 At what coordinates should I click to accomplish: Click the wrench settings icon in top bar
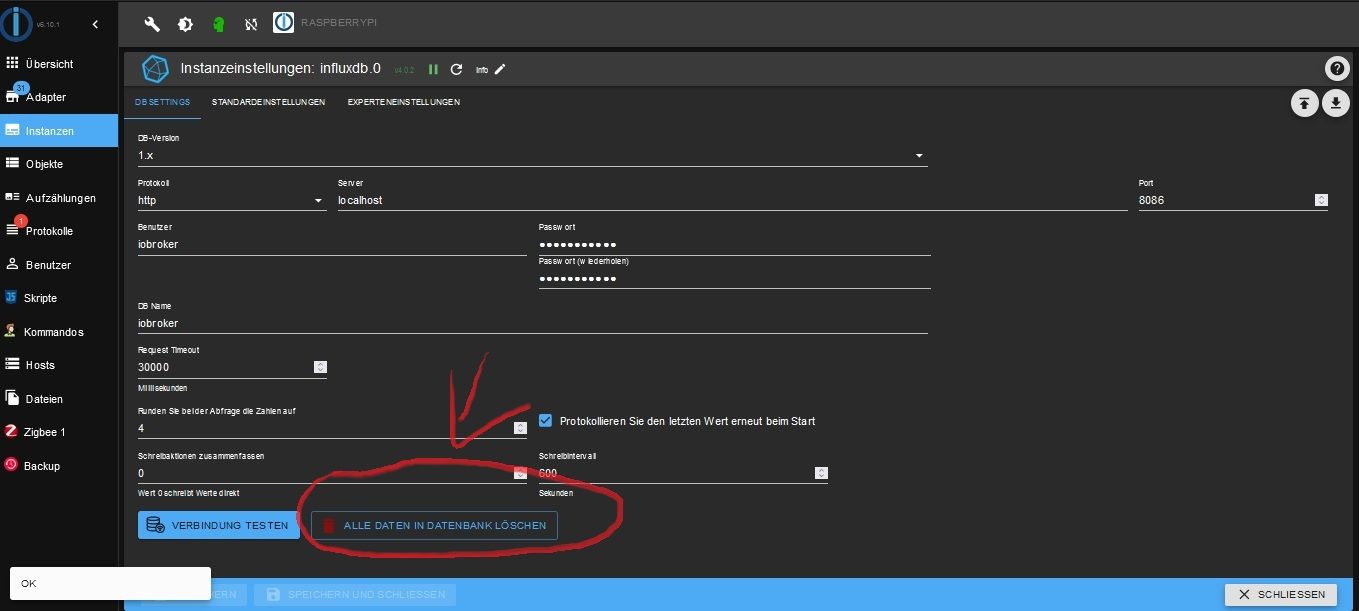[152, 24]
